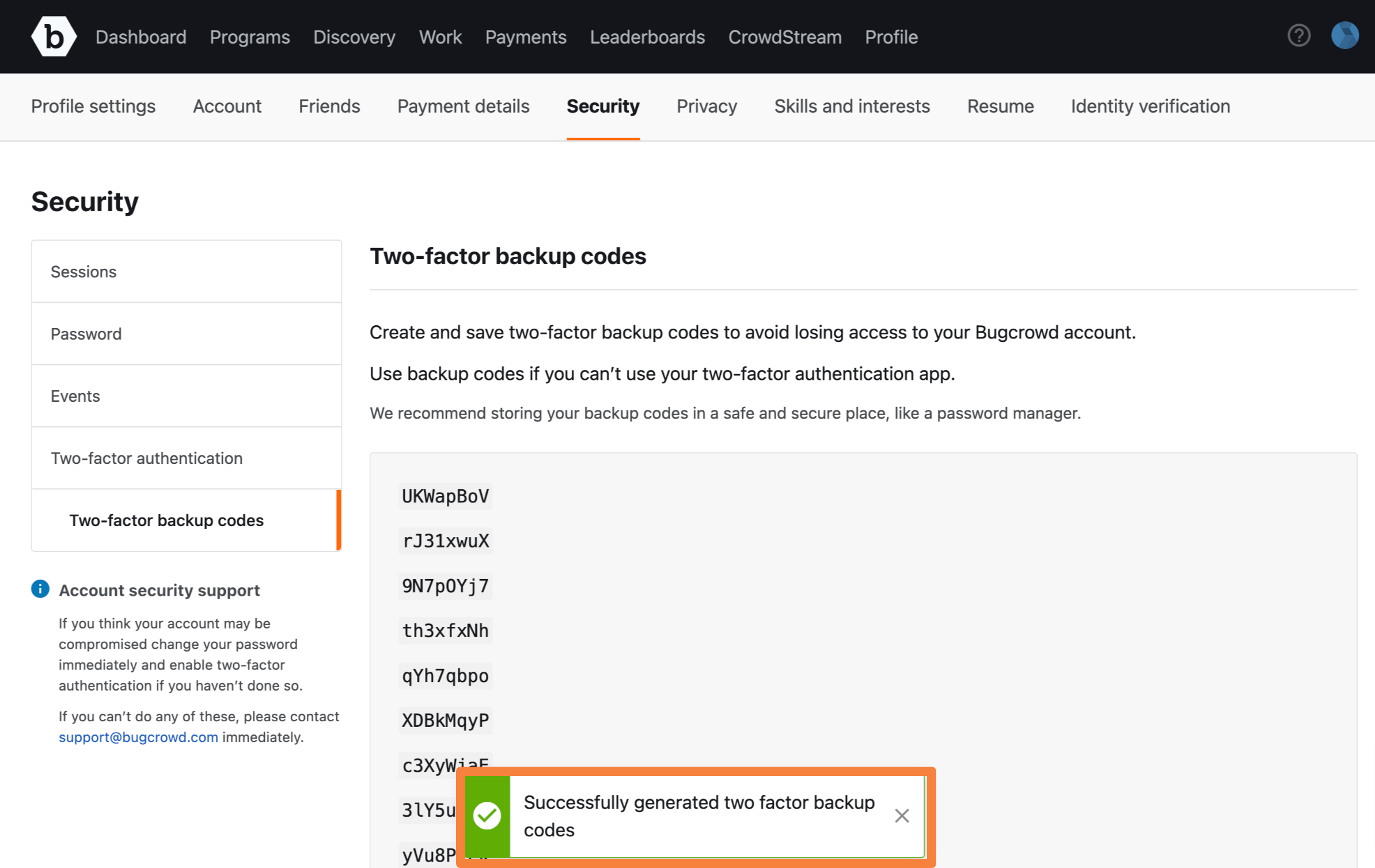The width and height of the screenshot is (1375, 868).
Task: Open the user avatar menu
Action: point(1345,36)
